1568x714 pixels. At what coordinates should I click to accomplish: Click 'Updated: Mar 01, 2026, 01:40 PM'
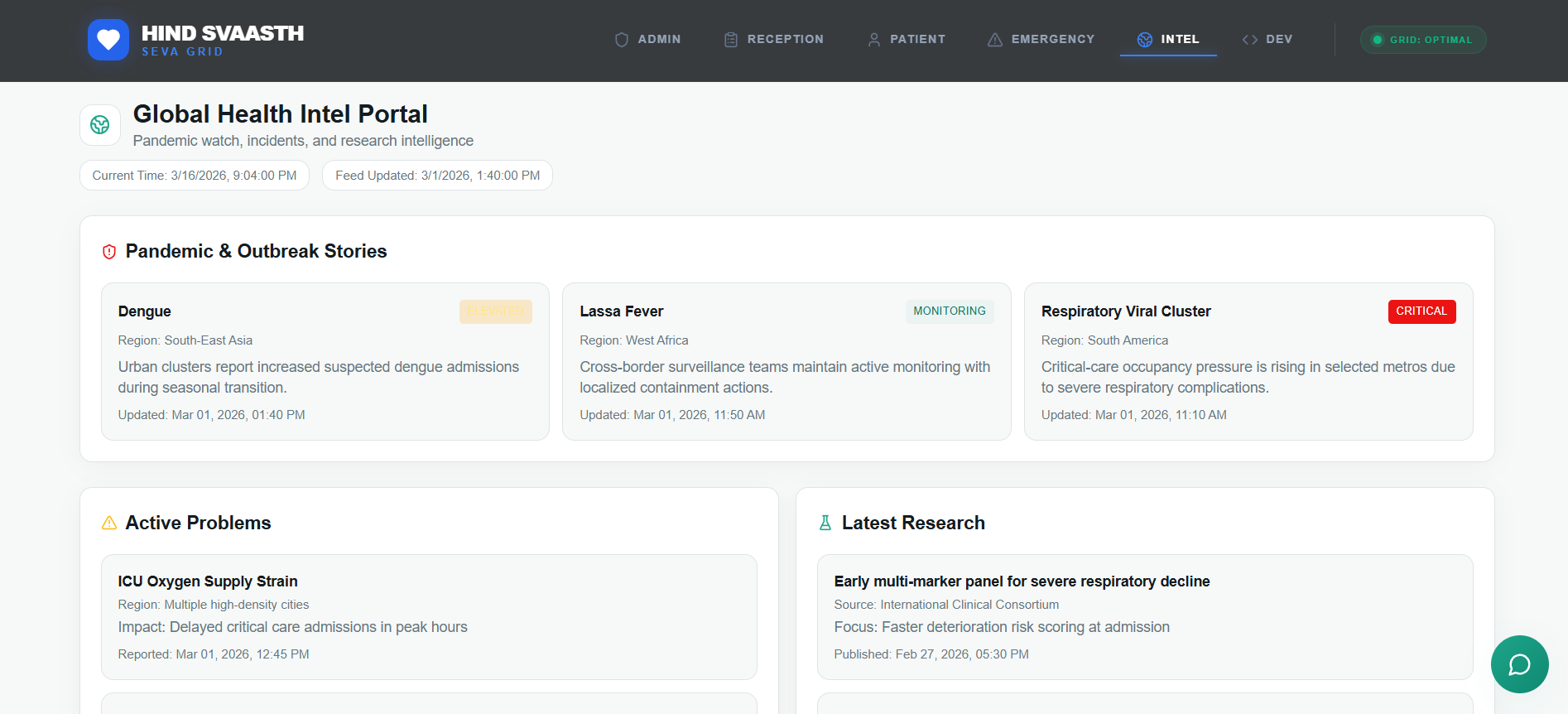tap(212, 415)
